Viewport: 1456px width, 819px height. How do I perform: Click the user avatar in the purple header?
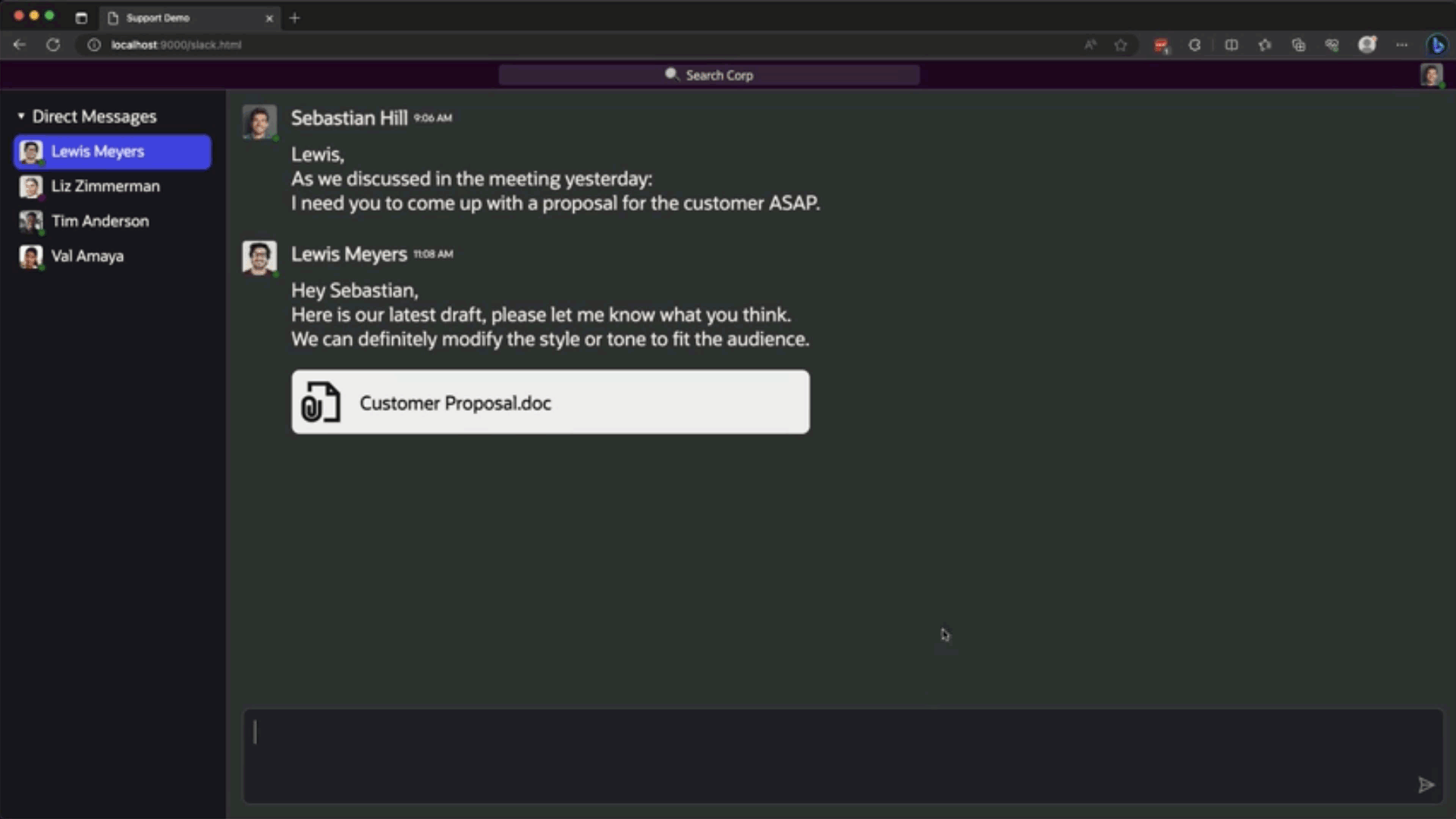1431,75
